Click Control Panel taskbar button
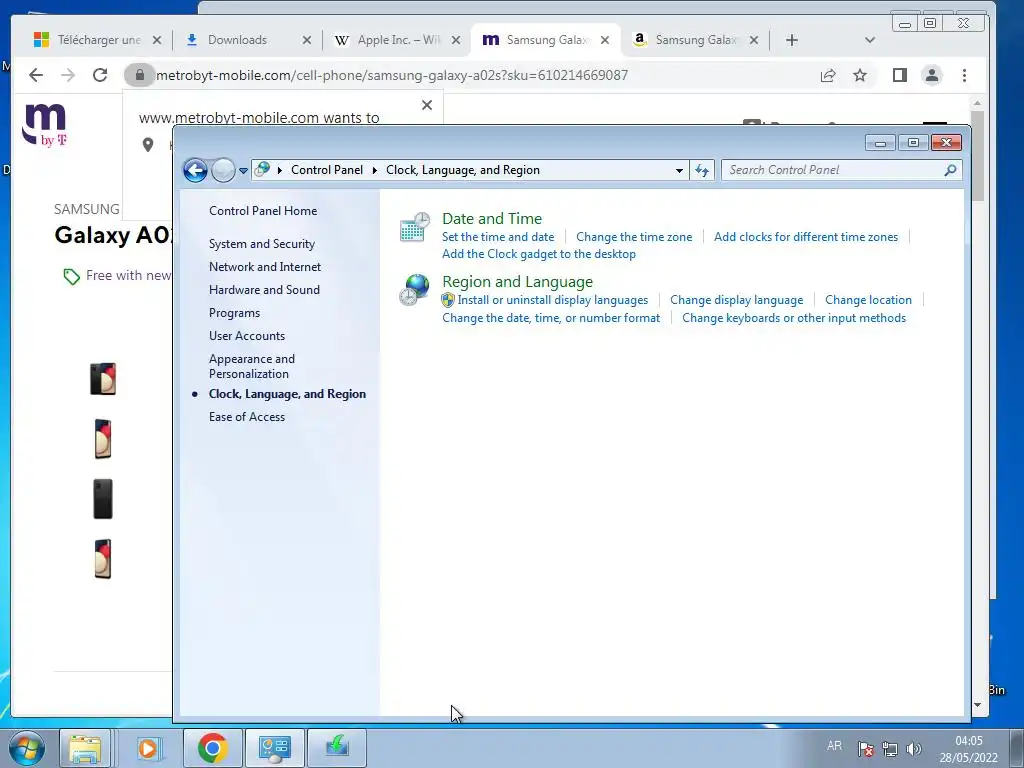Image resolution: width=1024 pixels, height=768 pixels. coord(274,748)
